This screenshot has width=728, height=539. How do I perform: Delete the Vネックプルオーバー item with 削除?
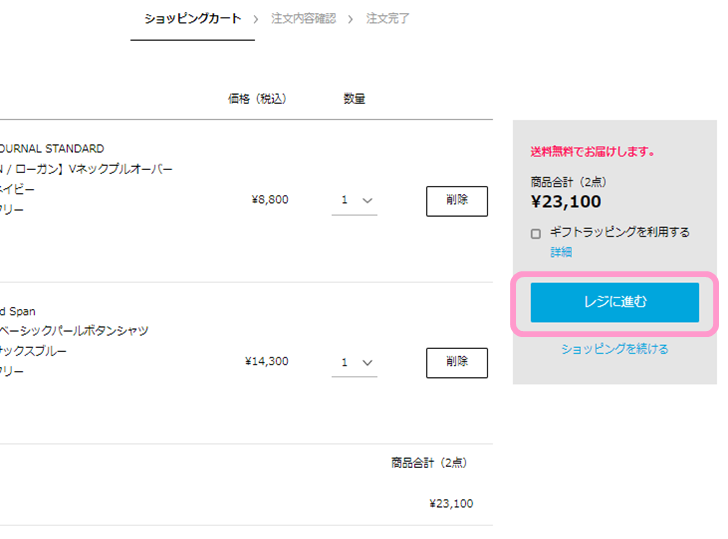[457, 201]
